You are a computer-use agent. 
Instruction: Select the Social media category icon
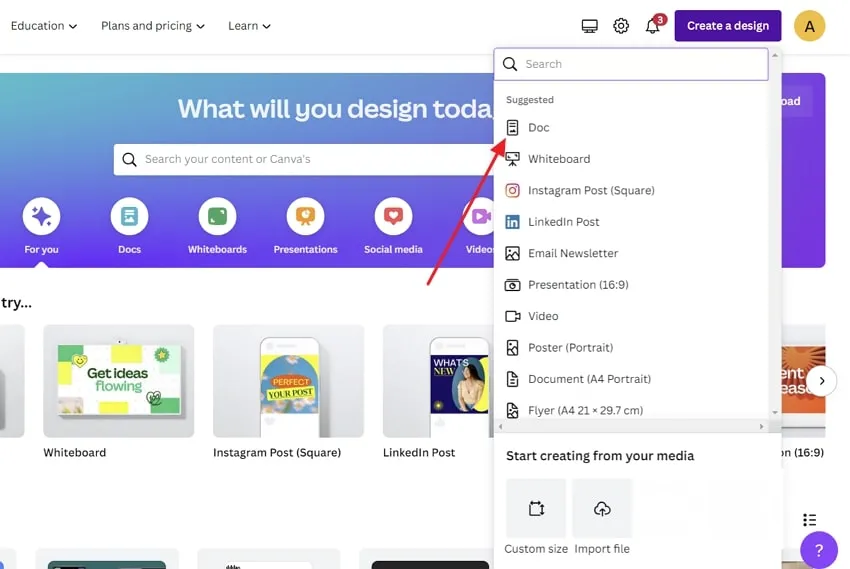(393, 216)
